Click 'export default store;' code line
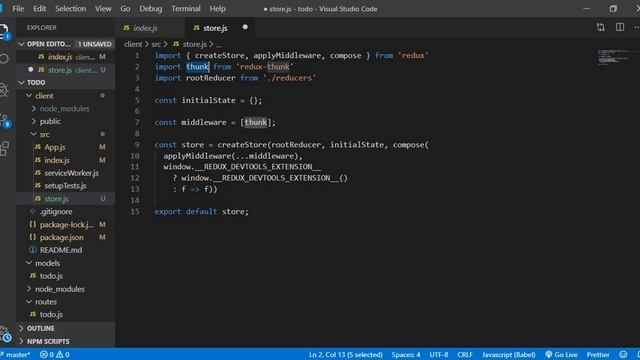Image resolution: width=640 pixels, height=360 pixels. [x=201, y=211]
